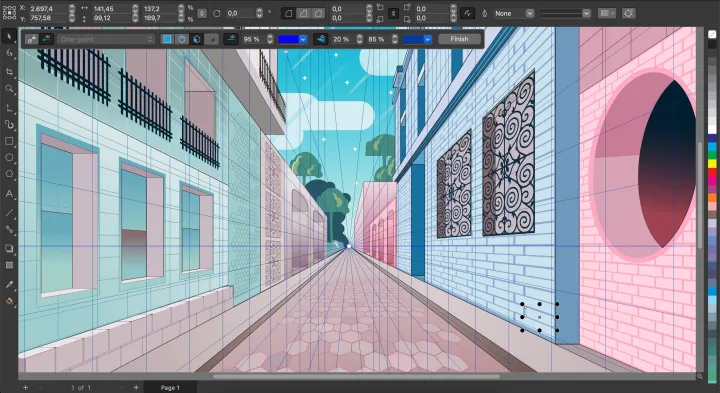
Task: Select the top plane drawing mode
Action: [x=182, y=39]
